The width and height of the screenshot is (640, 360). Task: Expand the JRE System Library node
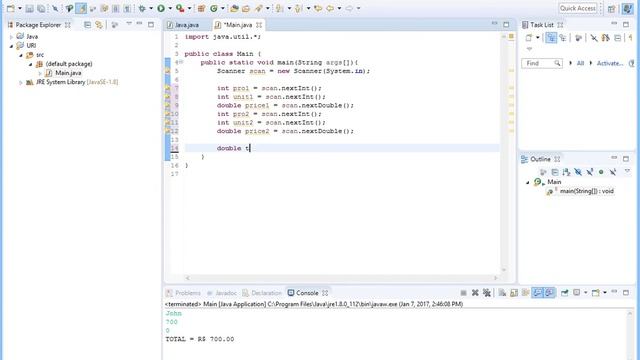tap(21, 82)
